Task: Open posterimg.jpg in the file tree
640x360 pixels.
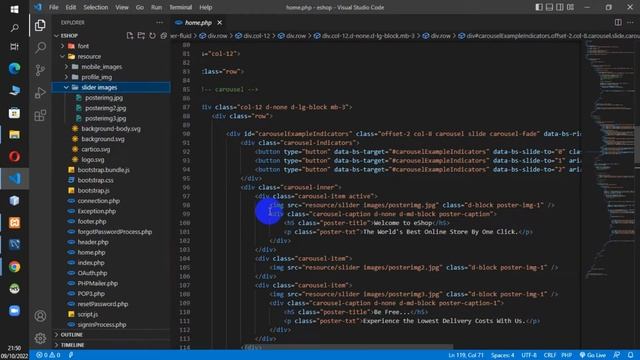Action: coord(104,98)
